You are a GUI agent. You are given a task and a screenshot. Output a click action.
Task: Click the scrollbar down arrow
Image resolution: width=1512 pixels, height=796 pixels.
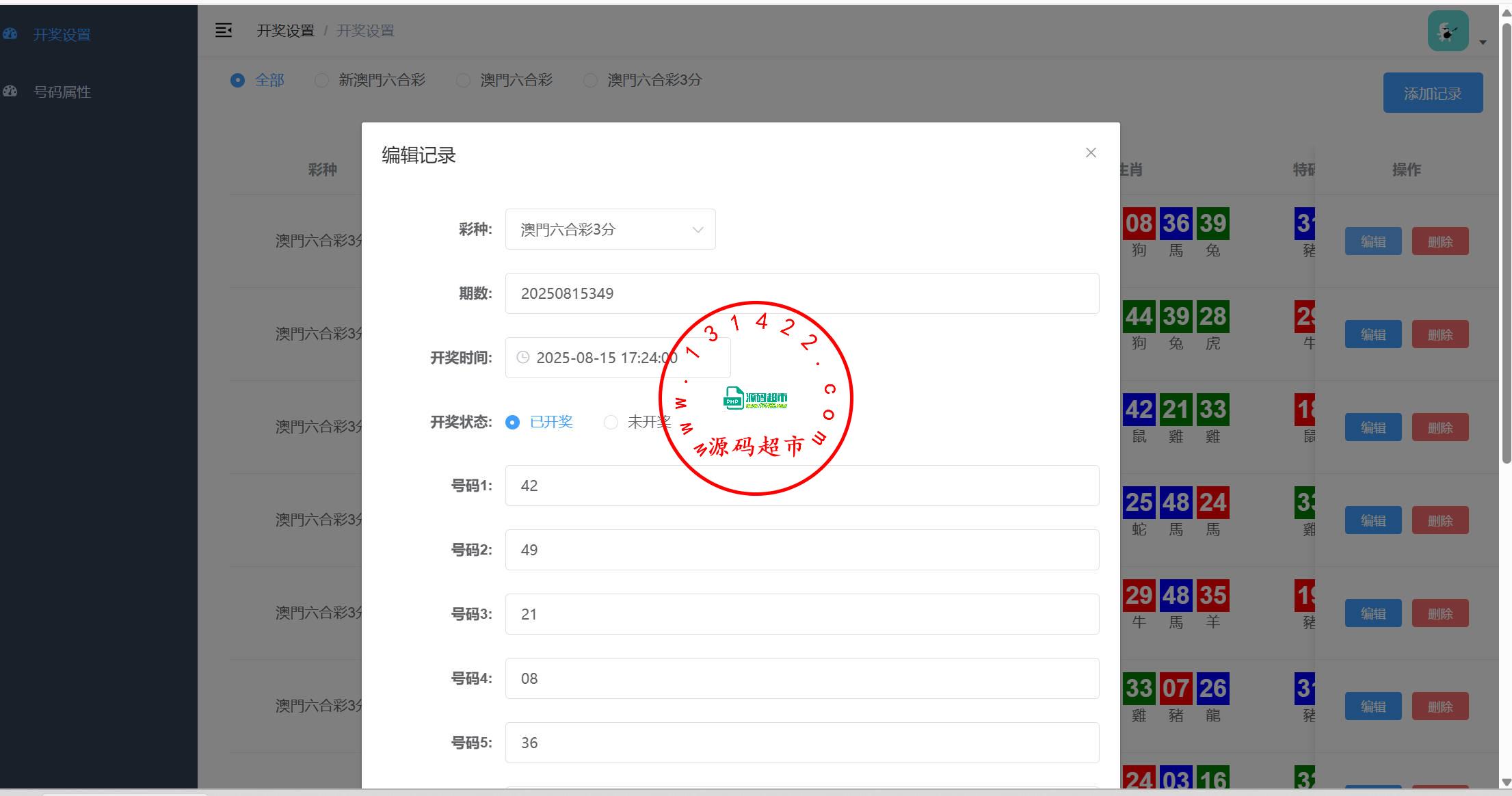tap(1506, 782)
